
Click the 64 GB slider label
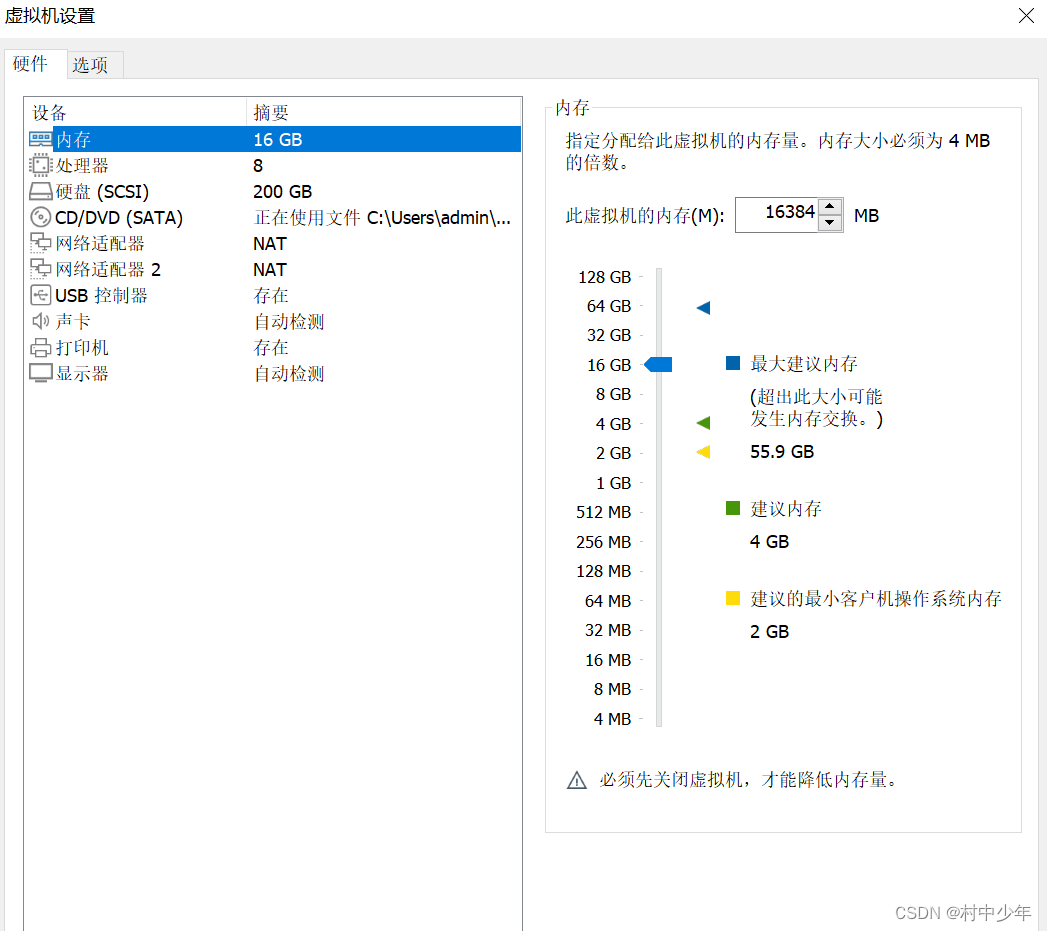(608, 306)
